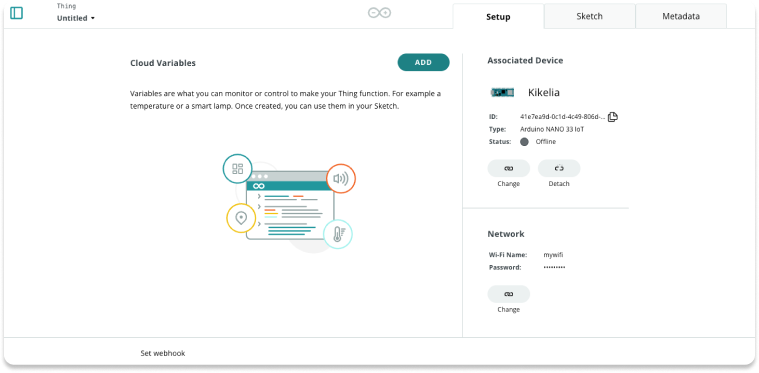Image resolution: width=759 pixels, height=373 pixels.
Task: Click the device ID value 41e7ea9d-0c1d
Action: pos(562,117)
